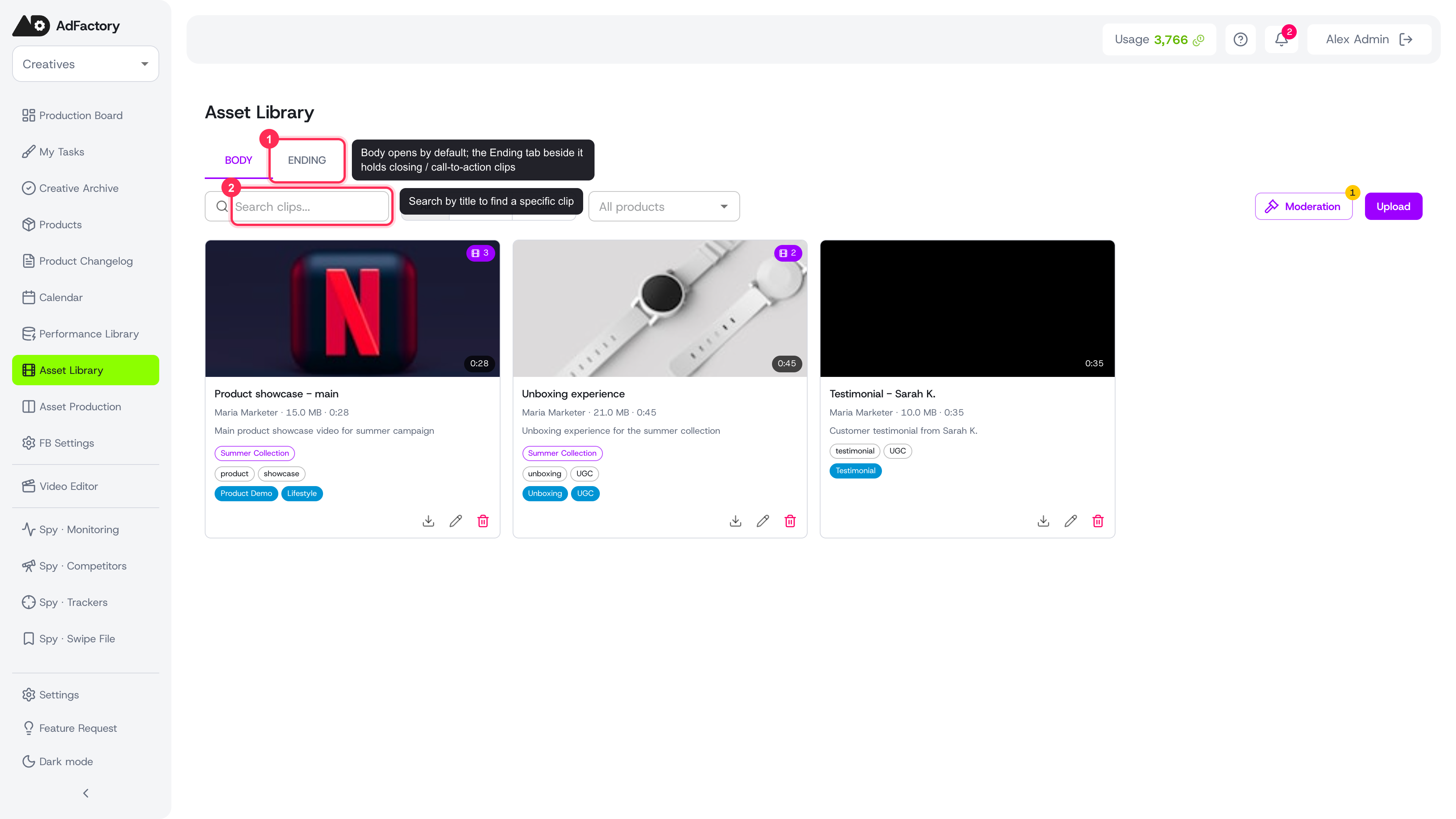Expand the All products filter dropdown
The image size is (1456, 819).
click(x=664, y=206)
